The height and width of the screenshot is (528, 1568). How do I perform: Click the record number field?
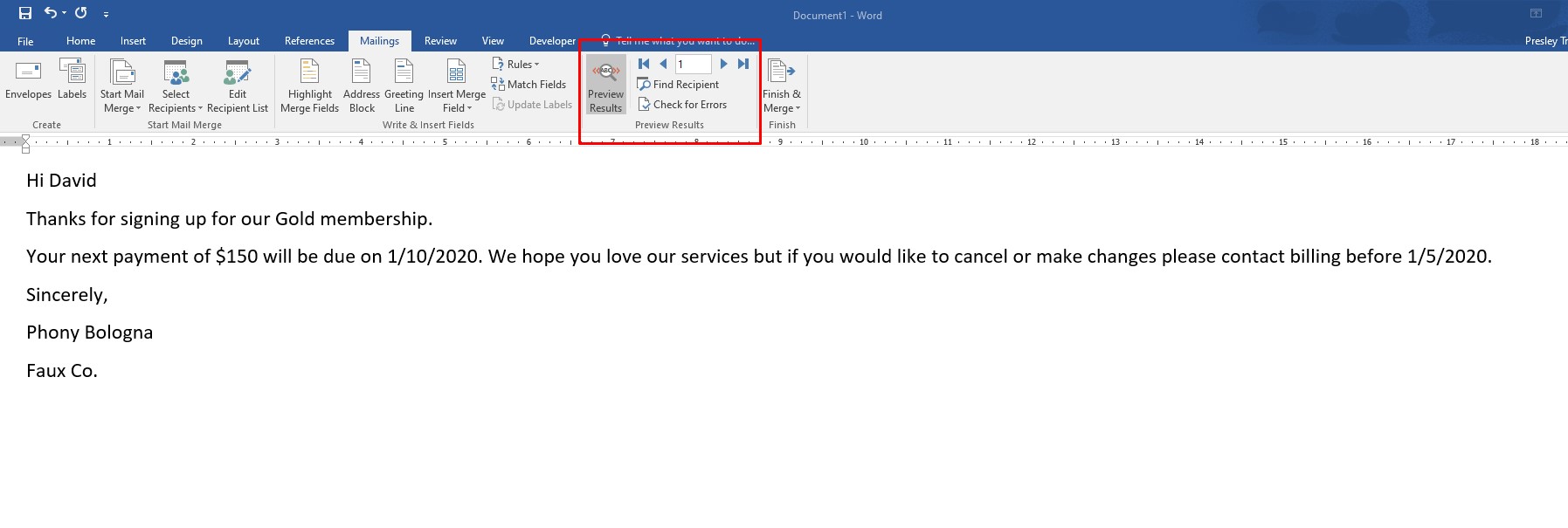(x=693, y=64)
